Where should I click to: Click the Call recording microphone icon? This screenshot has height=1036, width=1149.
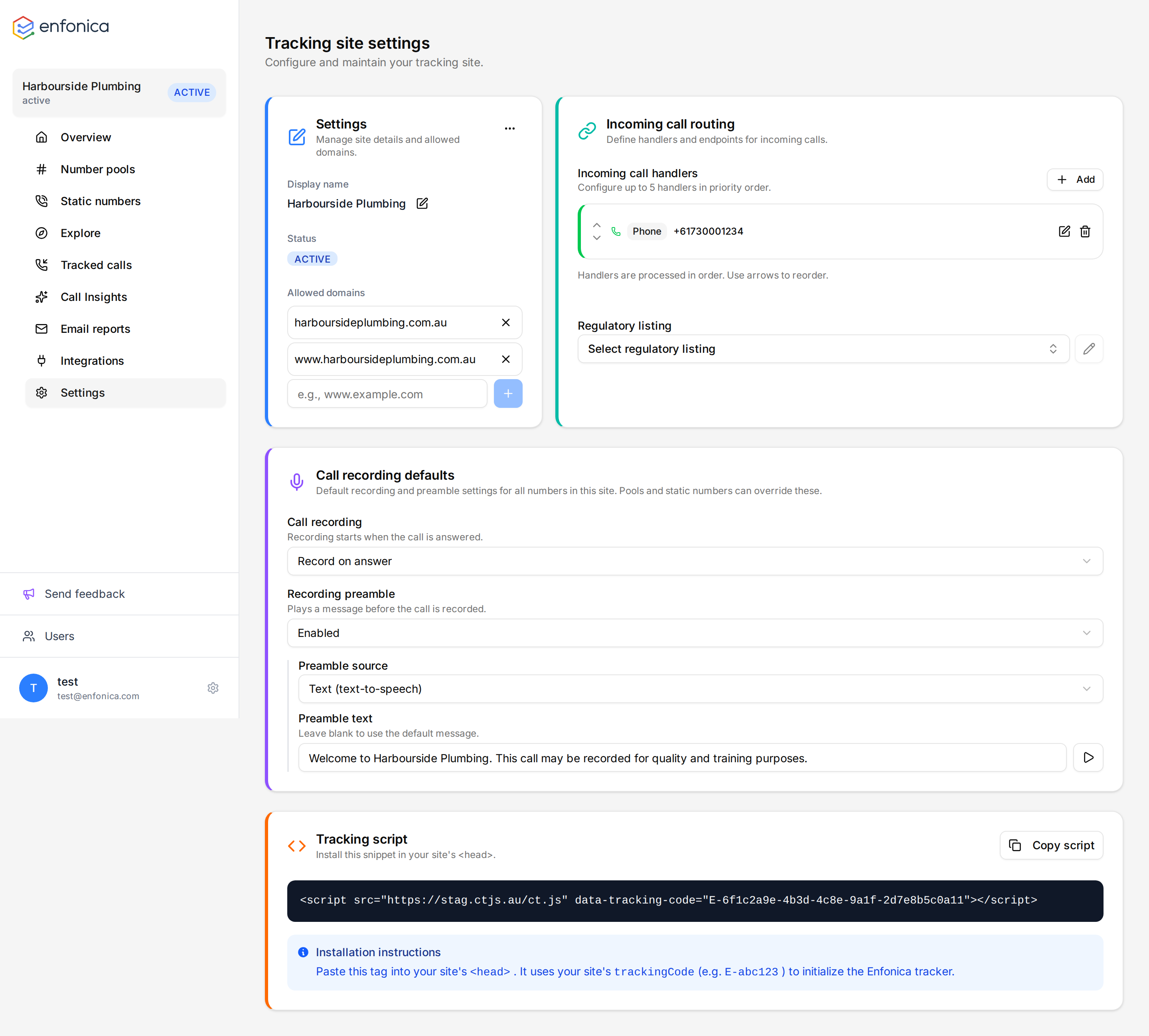(297, 482)
